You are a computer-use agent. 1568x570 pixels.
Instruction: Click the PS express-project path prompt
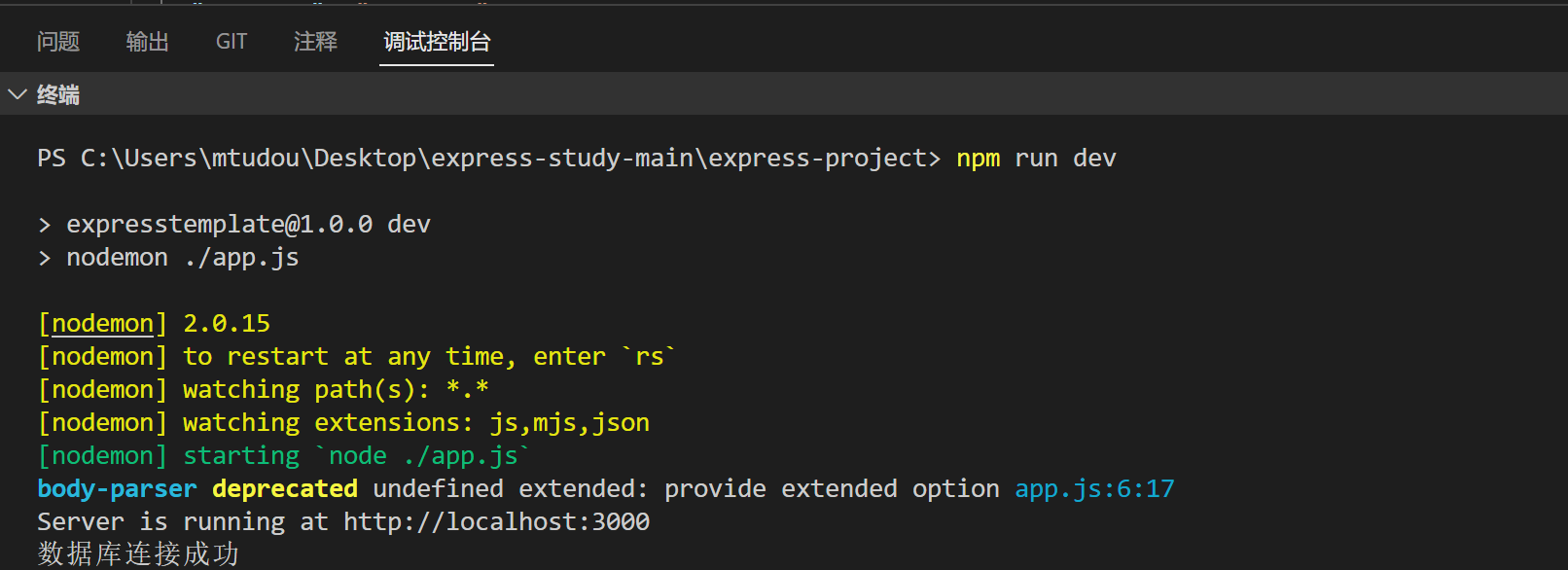click(x=488, y=158)
